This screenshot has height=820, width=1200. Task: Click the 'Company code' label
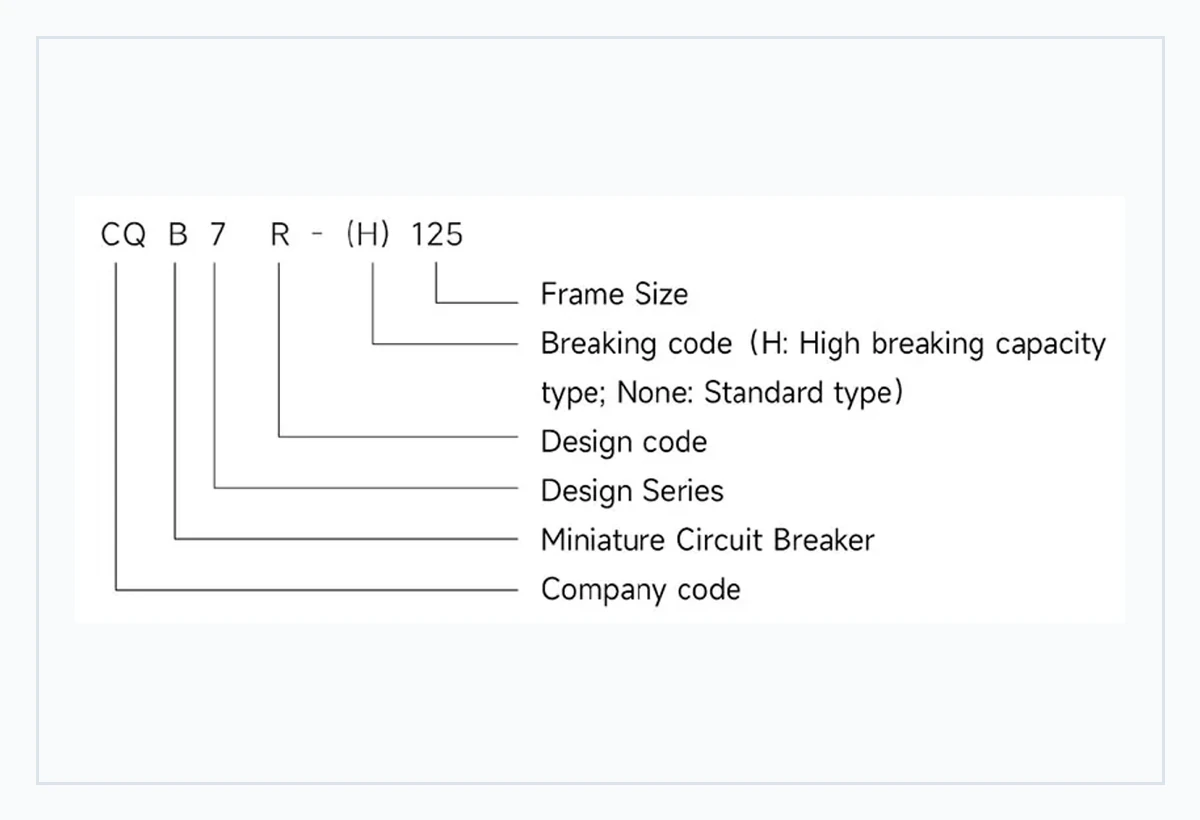[x=640, y=589]
